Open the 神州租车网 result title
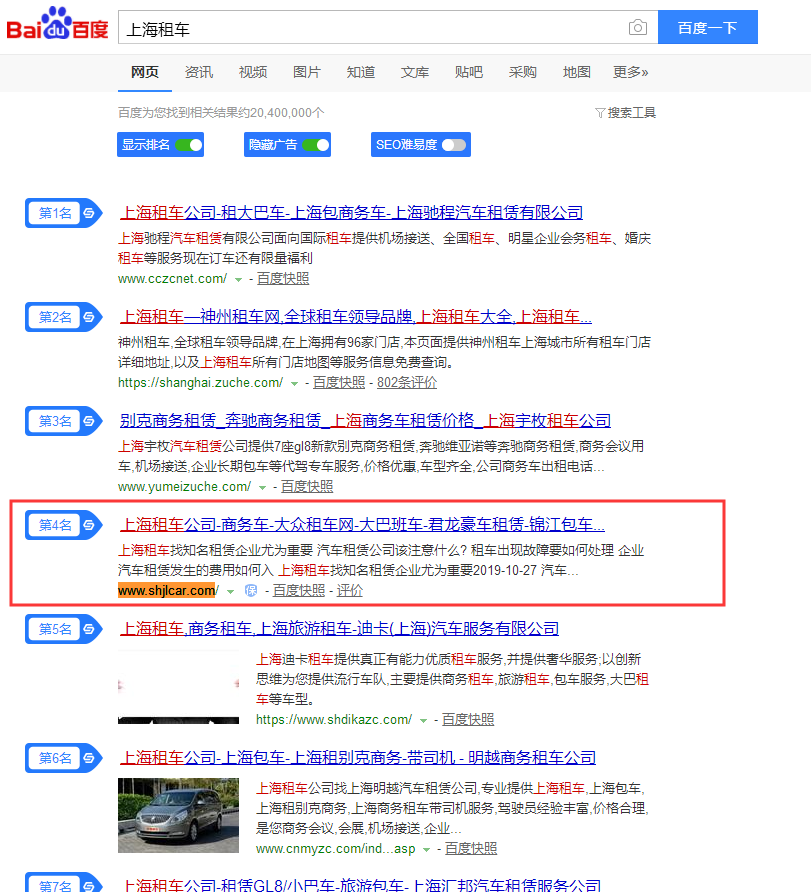Screen dimensions: 811x892 click(x=355, y=317)
